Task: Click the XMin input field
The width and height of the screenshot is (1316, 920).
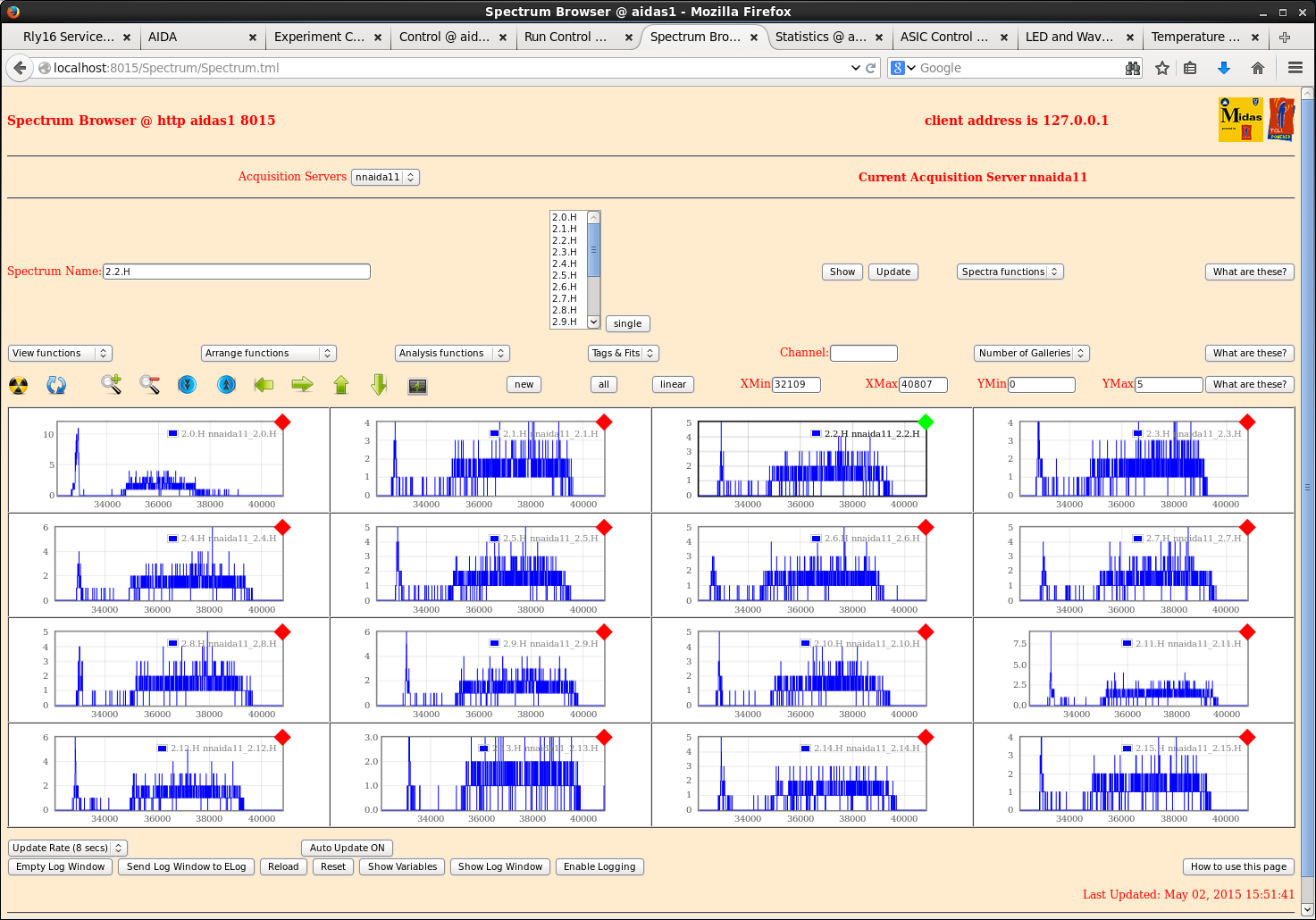Action: 796,384
